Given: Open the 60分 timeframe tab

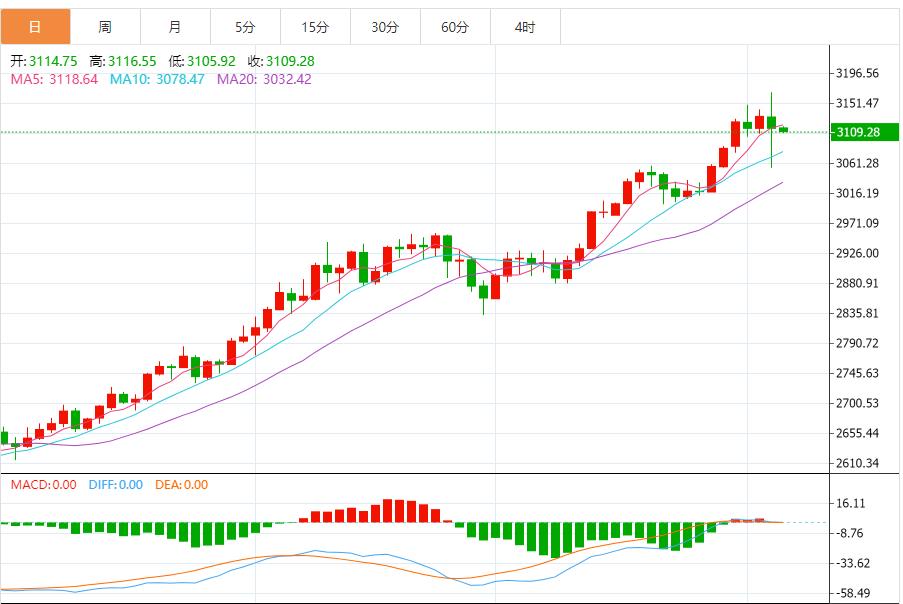Looking at the screenshot, I should (x=456, y=26).
